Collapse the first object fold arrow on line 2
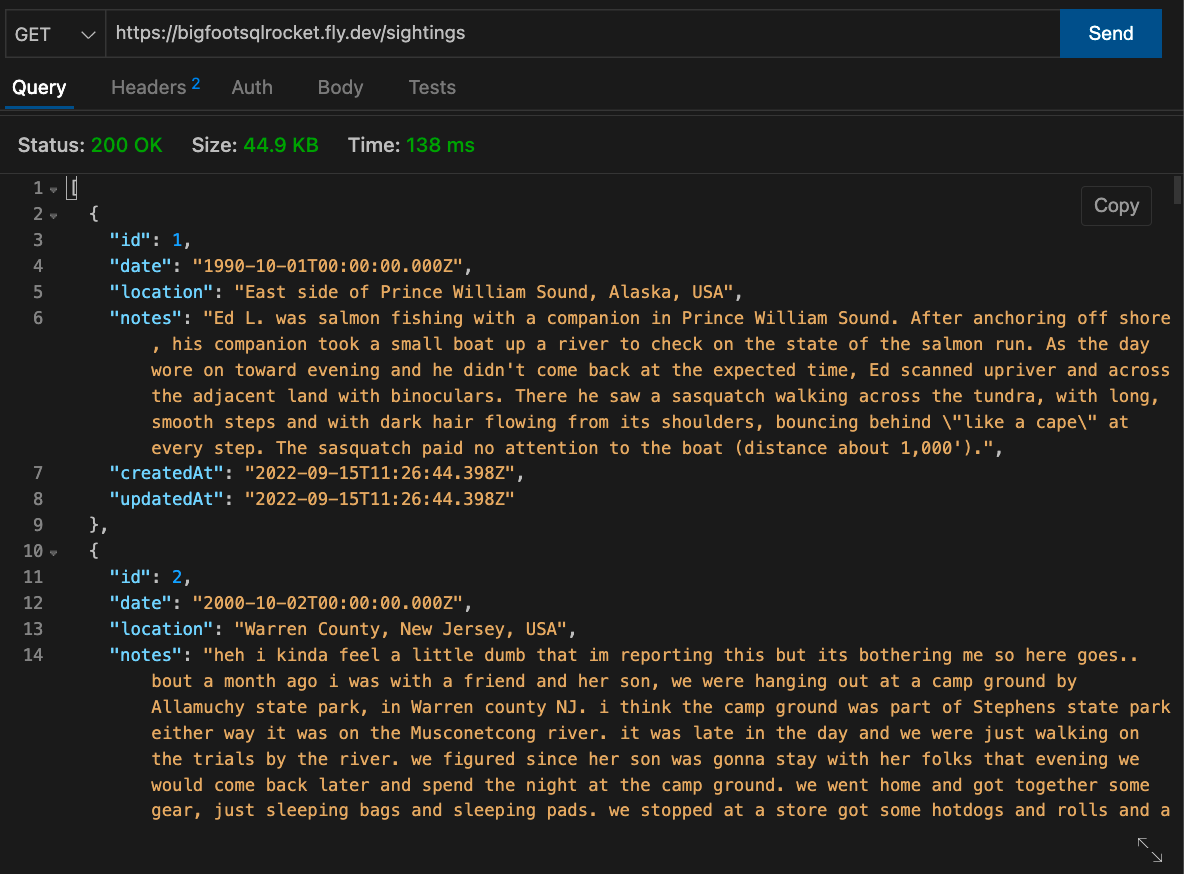The image size is (1184, 874). click(x=53, y=215)
